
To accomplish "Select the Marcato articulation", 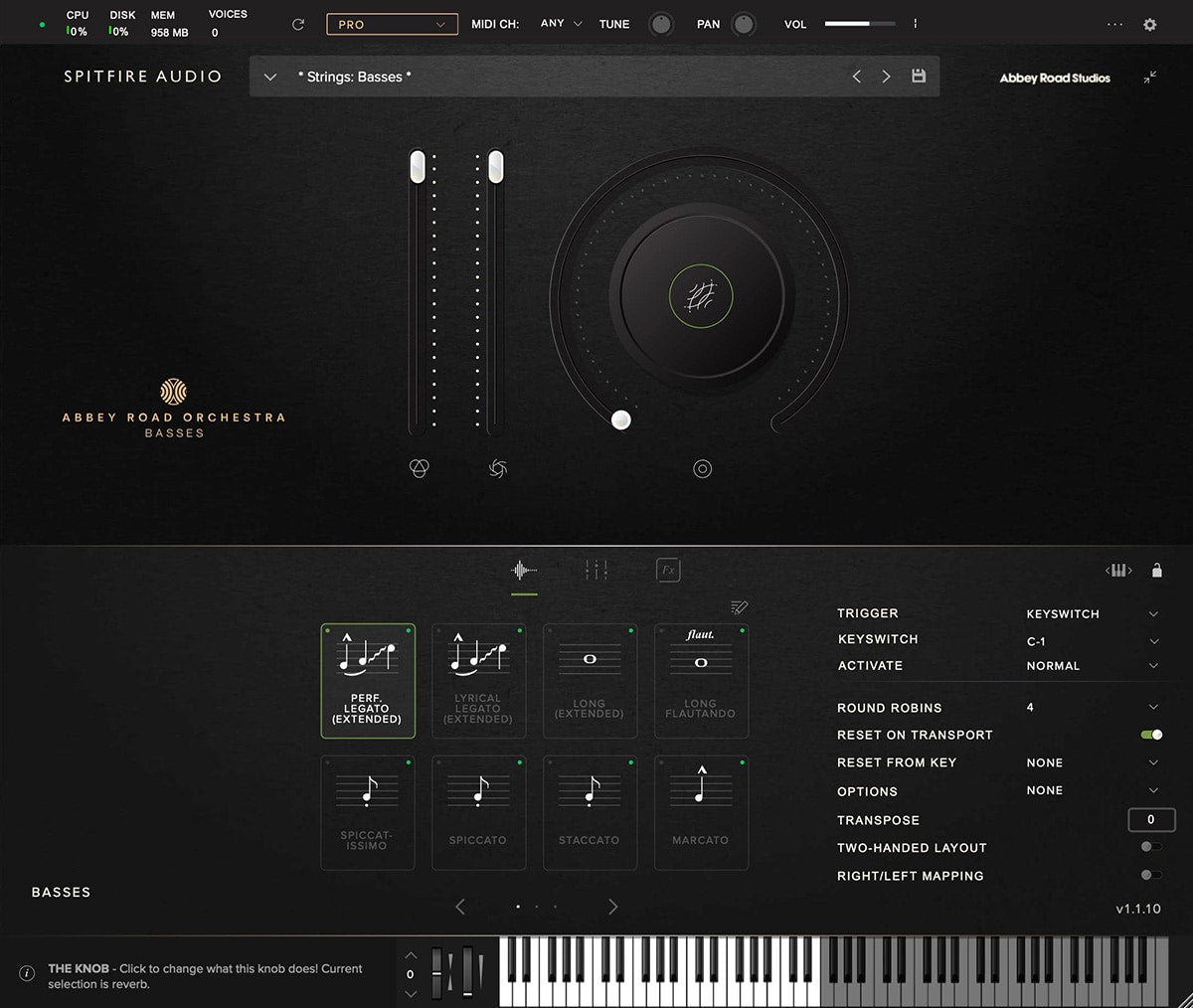I will click(701, 812).
